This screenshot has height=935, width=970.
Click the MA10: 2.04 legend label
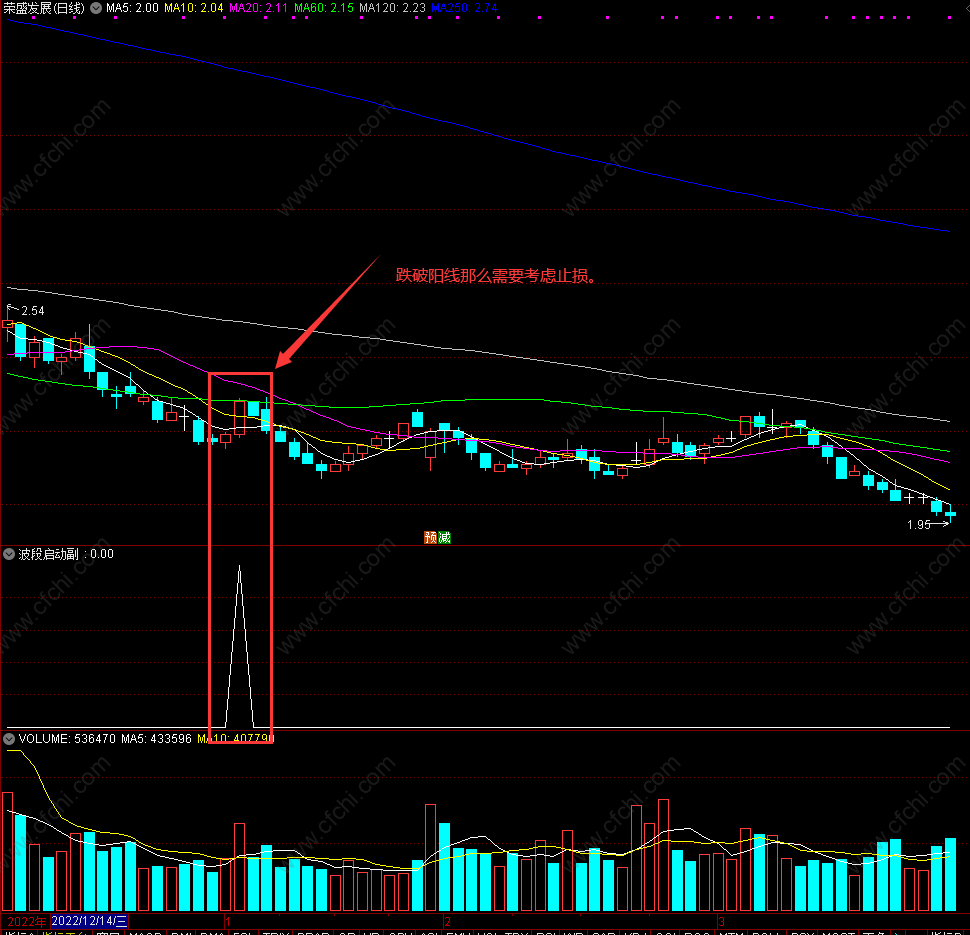click(194, 8)
